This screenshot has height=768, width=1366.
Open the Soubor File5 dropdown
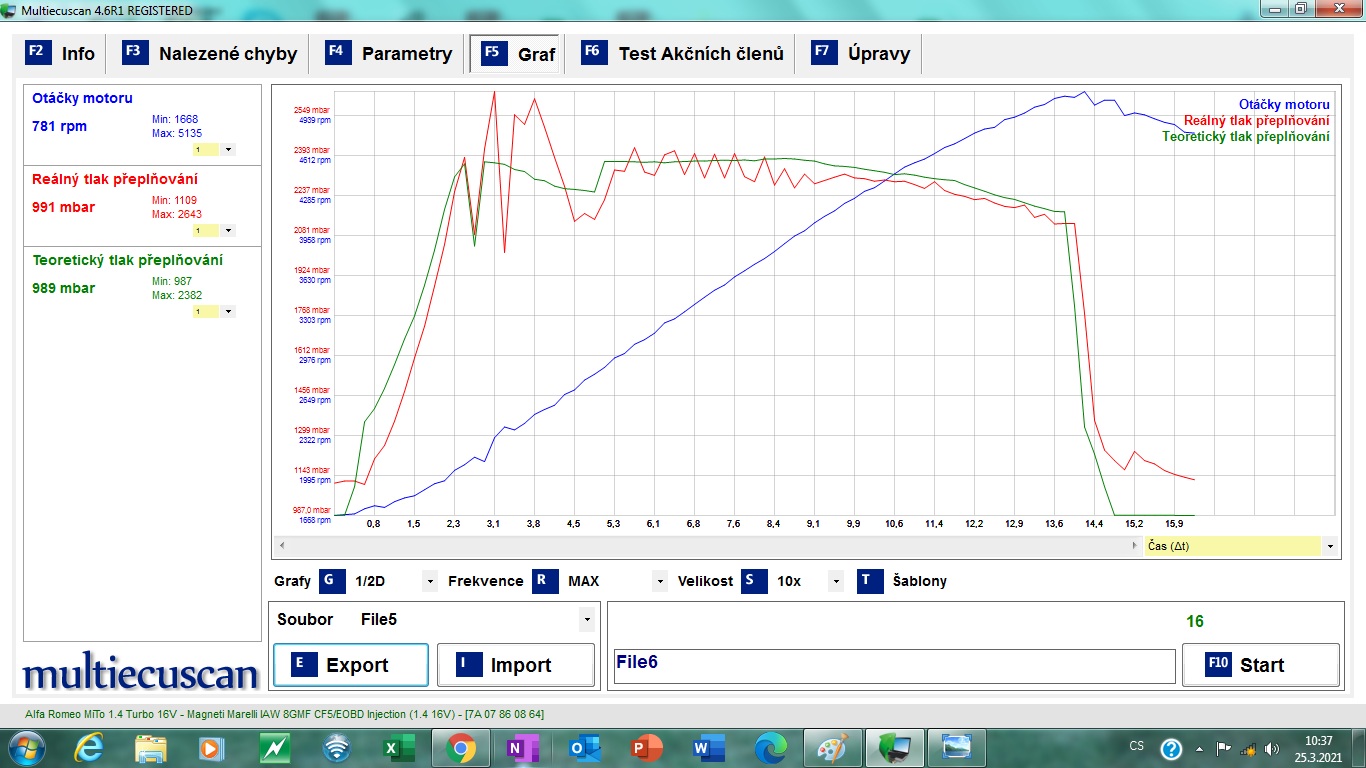pos(586,620)
